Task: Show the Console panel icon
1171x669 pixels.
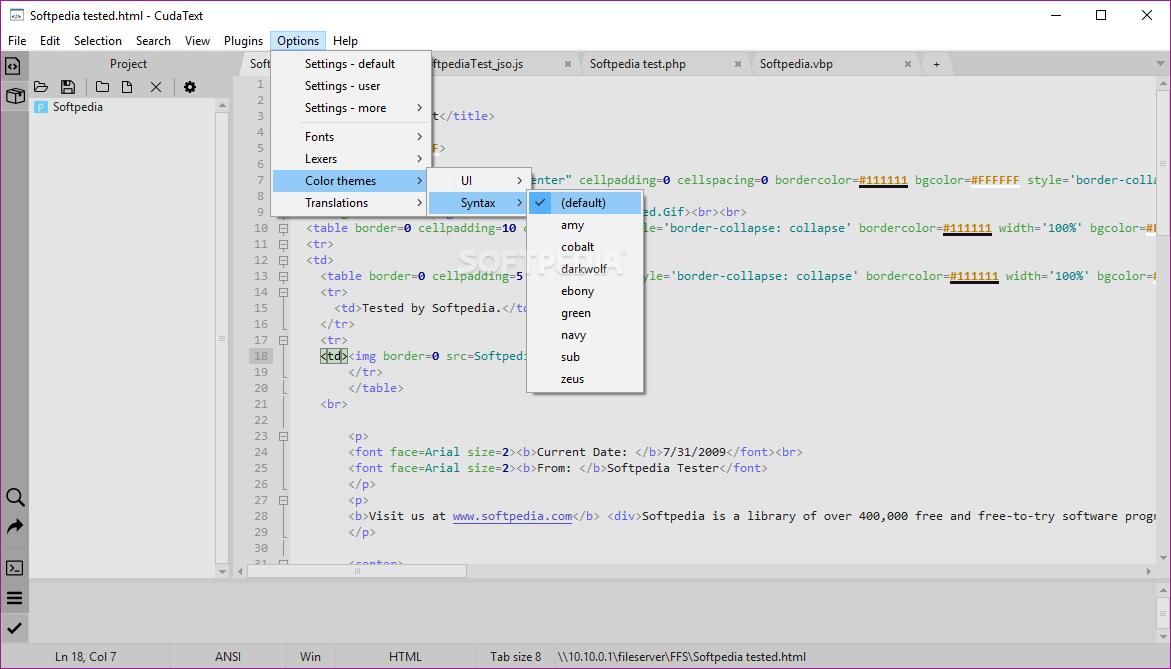Action: click(14, 568)
